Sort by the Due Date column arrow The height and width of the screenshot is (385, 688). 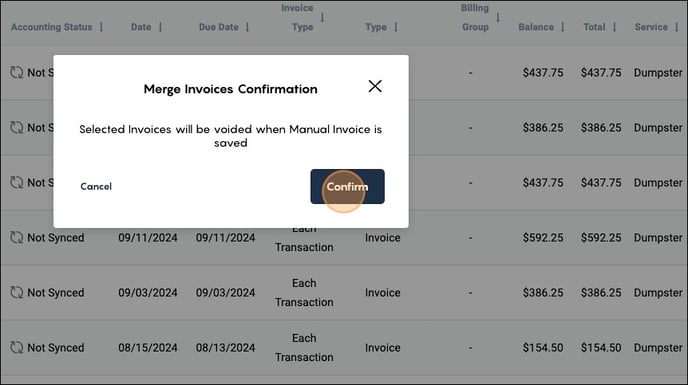pyautogui.click(x=247, y=27)
